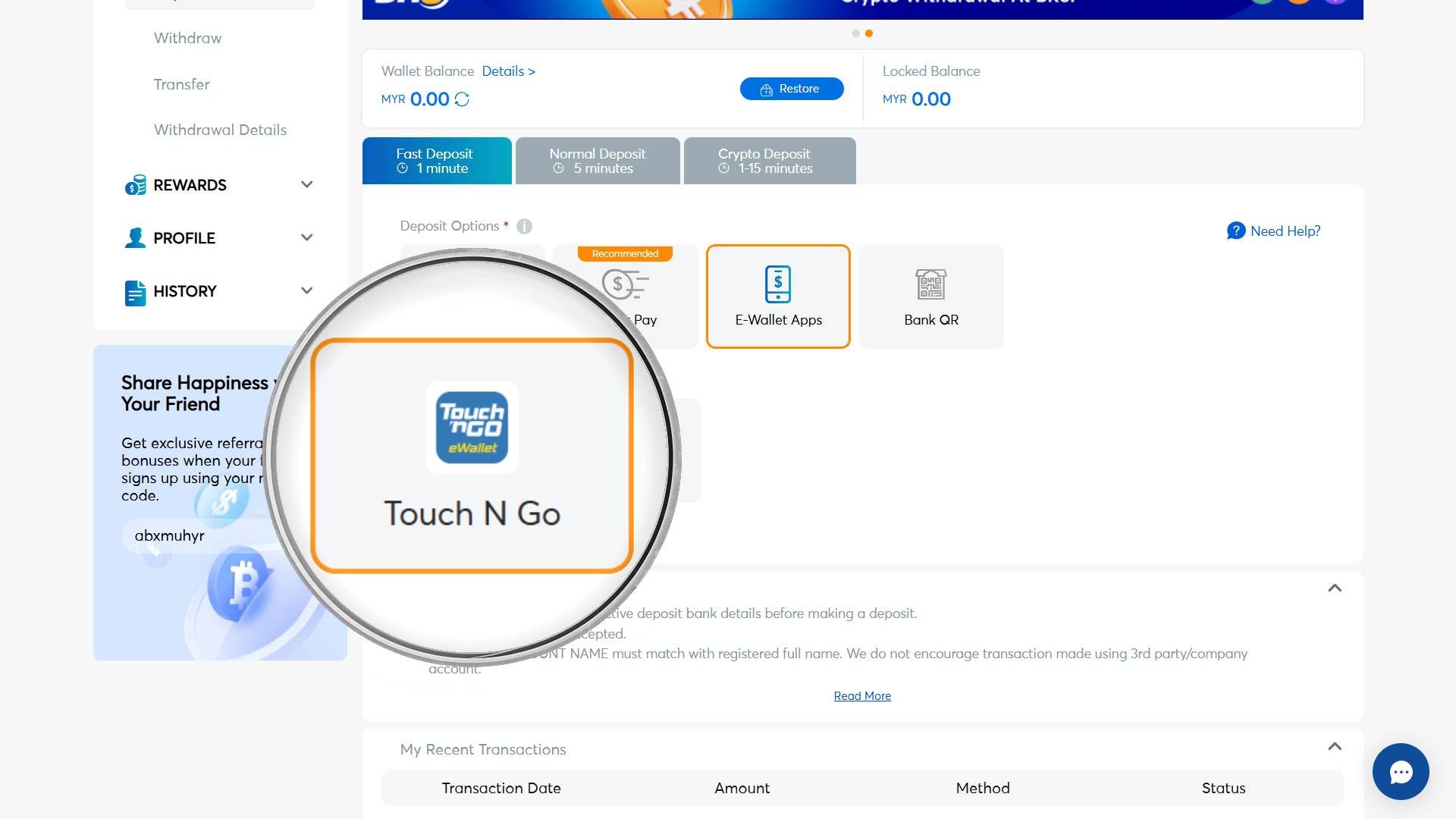Open the Read More link
The width and height of the screenshot is (1456, 819).
[862, 696]
